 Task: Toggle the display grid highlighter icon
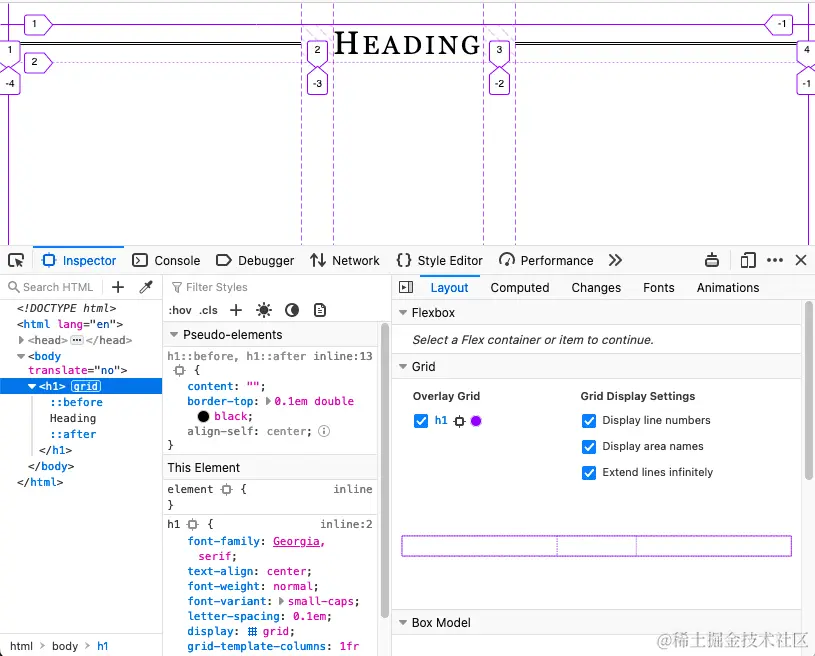point(252,631)
